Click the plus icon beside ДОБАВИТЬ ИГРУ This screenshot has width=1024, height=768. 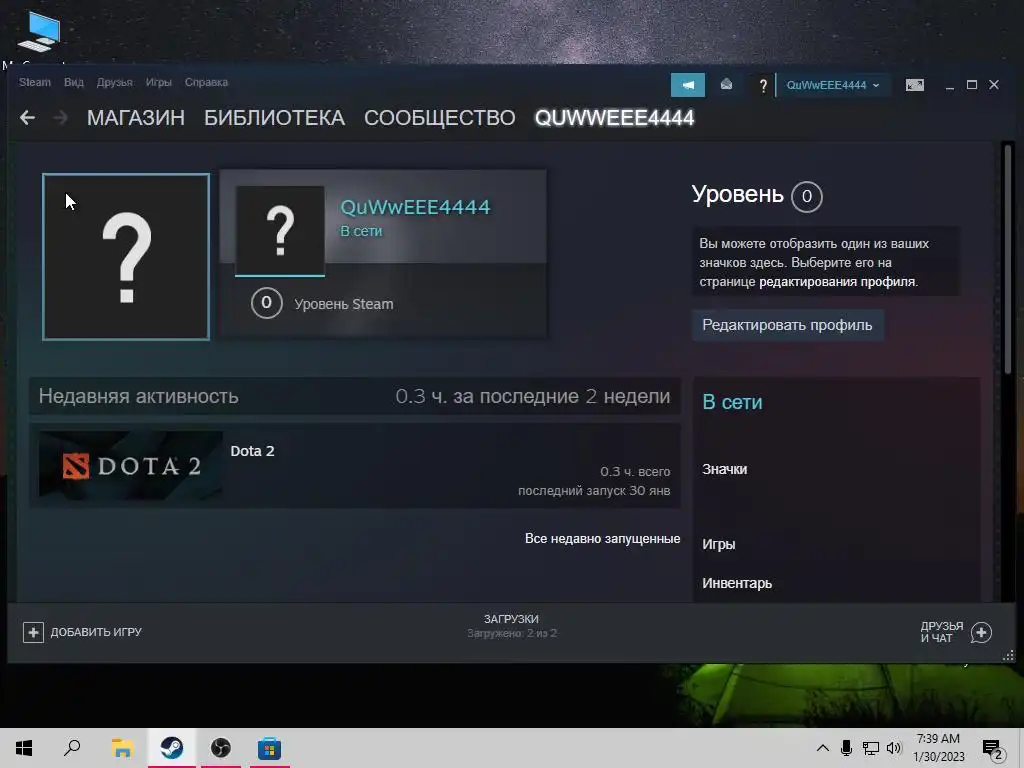click(x=33, y=632)
